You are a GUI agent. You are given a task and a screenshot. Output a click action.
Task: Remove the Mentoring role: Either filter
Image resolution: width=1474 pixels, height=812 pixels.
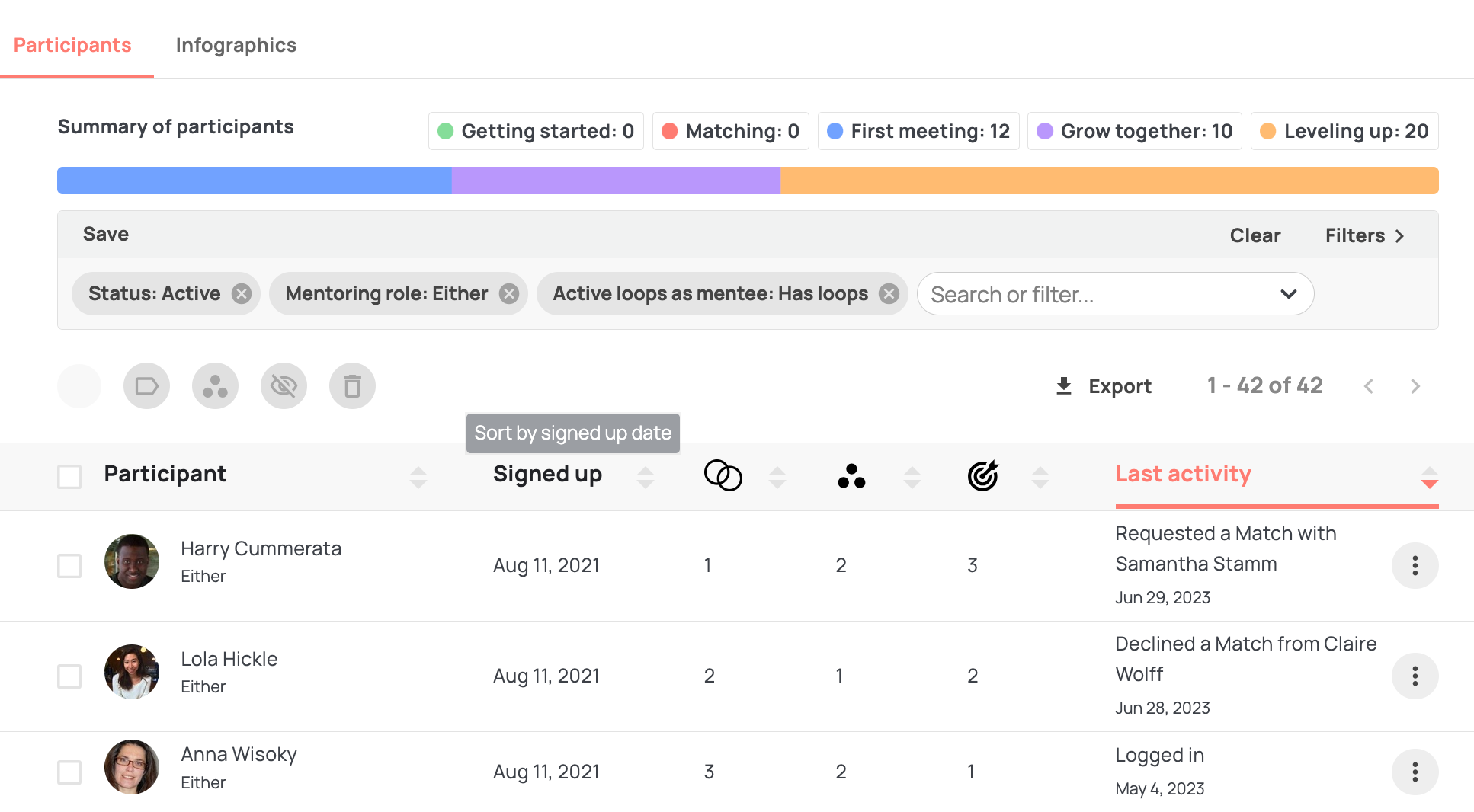click(x=509, y=294)
